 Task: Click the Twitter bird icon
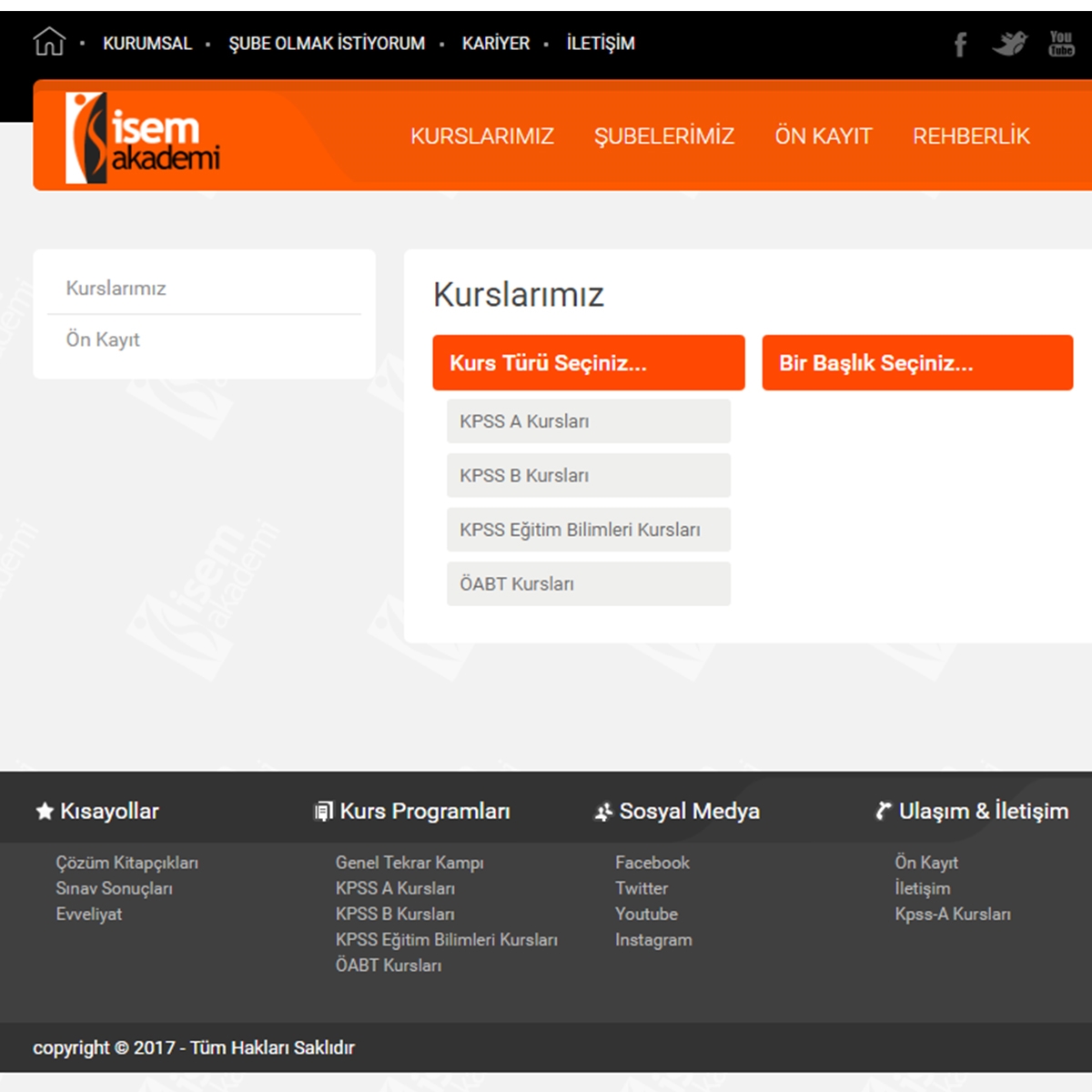tap(1009, 44)
